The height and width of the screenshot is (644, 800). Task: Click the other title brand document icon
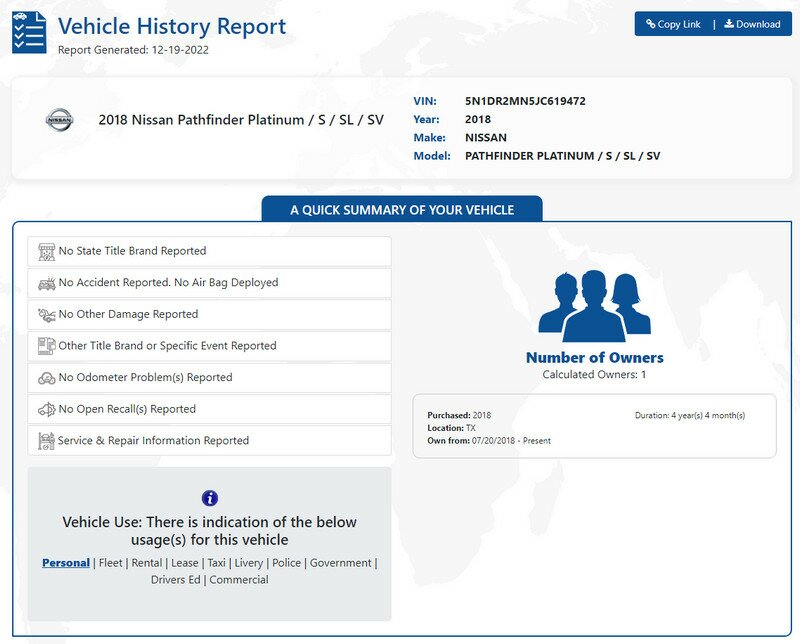[x=46, y=346]
